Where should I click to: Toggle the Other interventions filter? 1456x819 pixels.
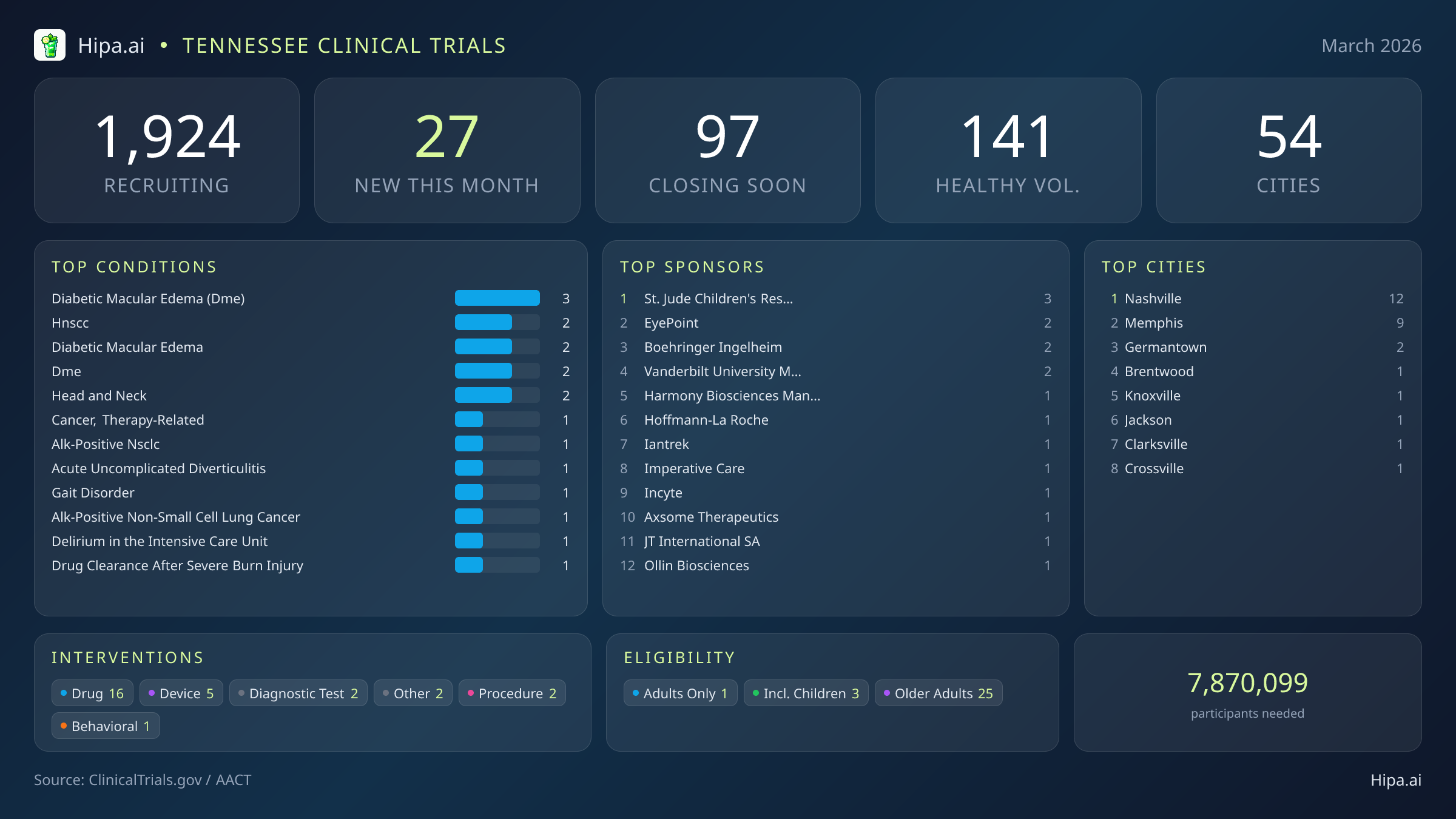point(413,693)
